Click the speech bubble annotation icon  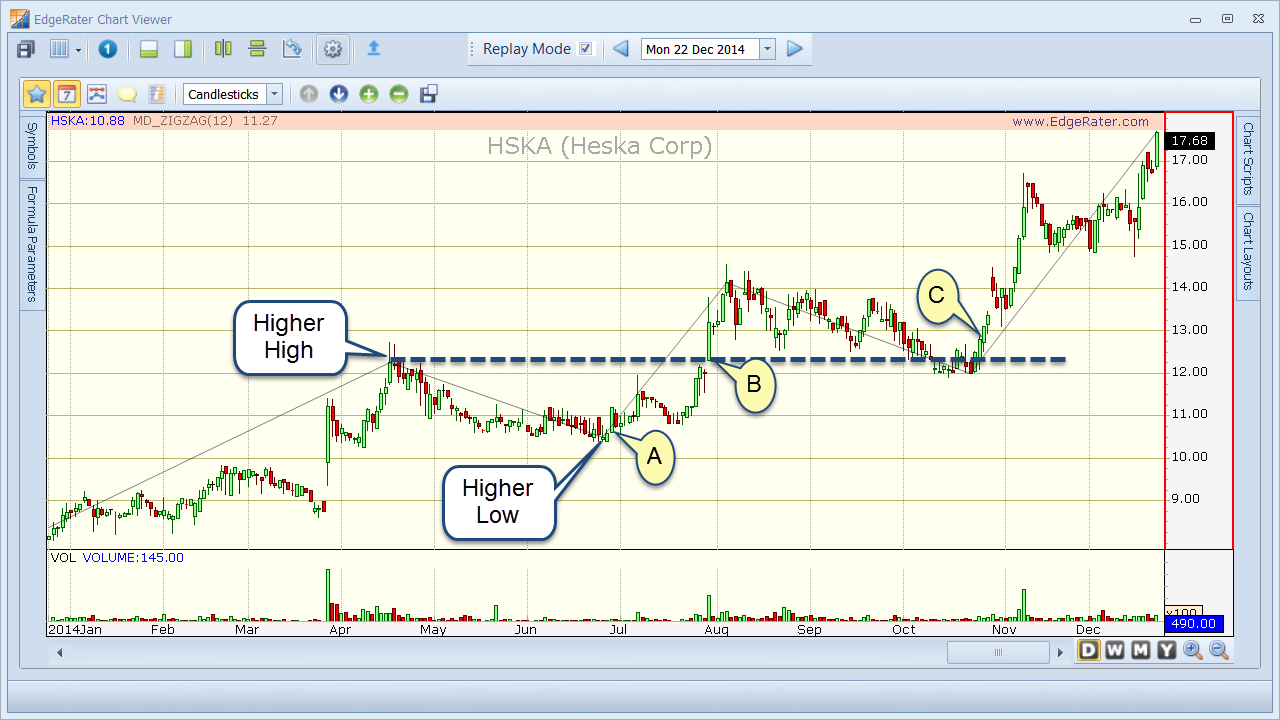click(127, 95)
